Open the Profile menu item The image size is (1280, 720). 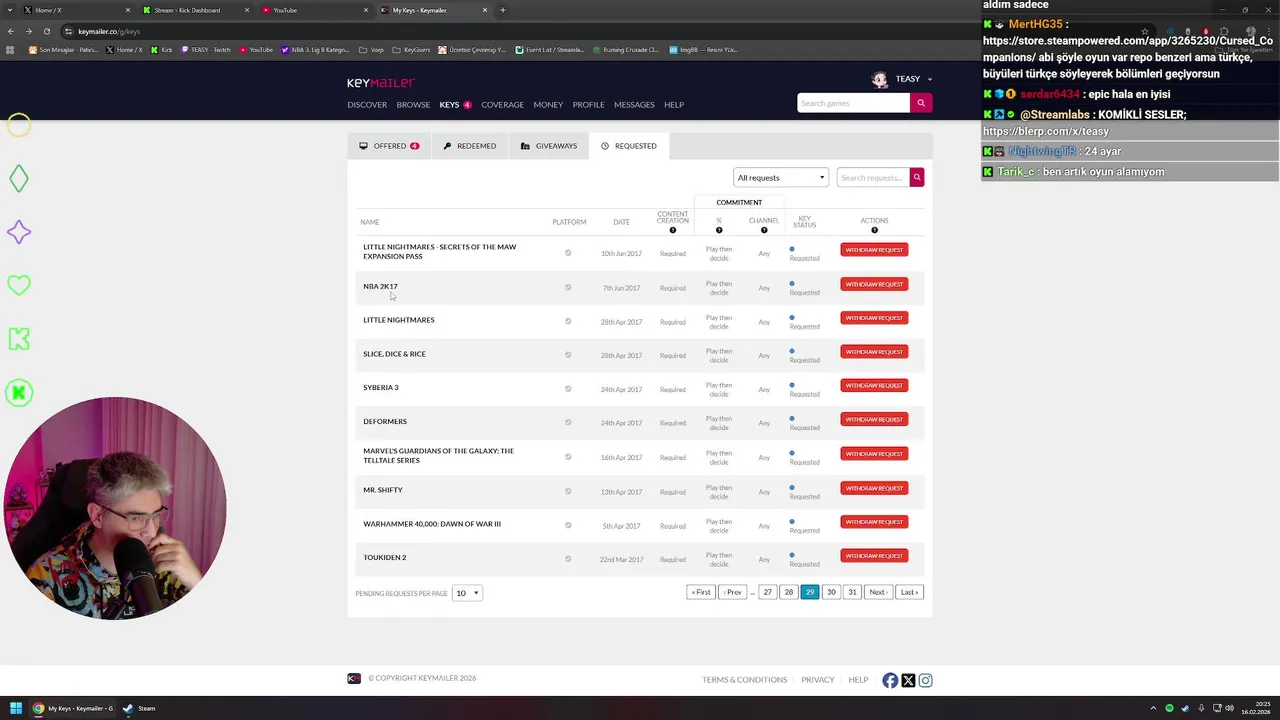(x=588, y=105)
